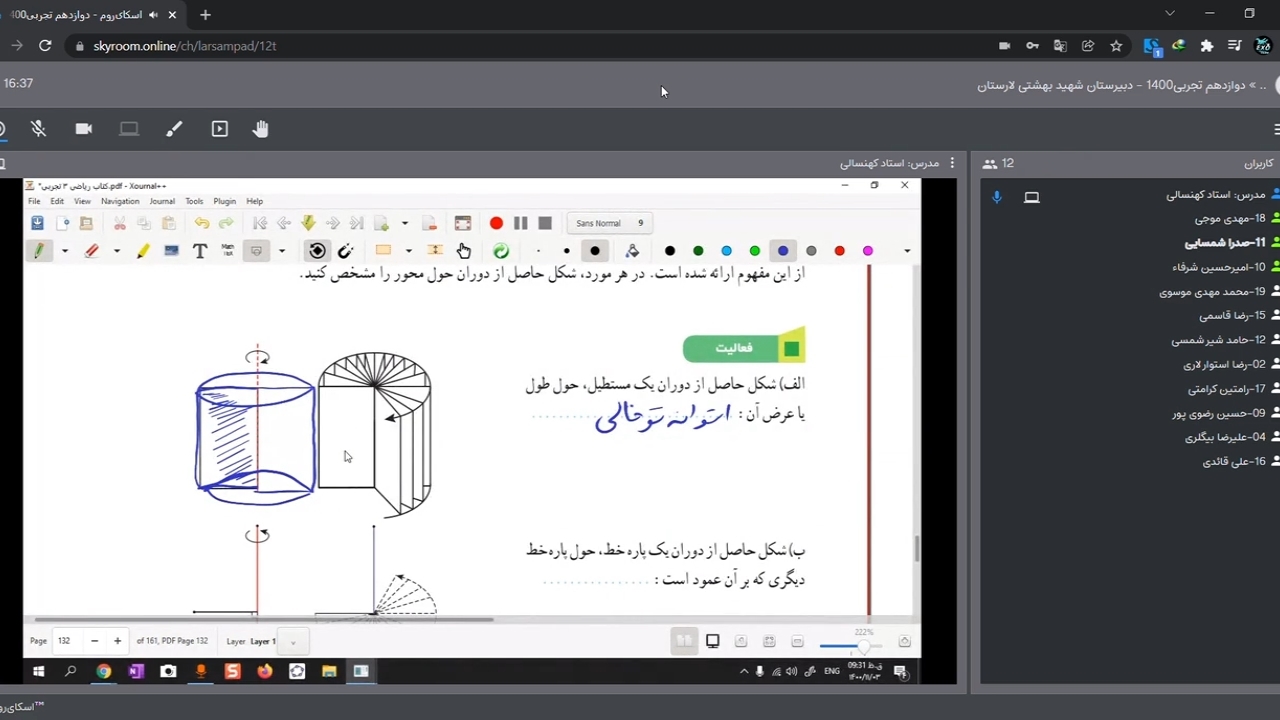Screen dimensions: 1280x720
Task: Start audio recording with the red button
Action: [x=496, y=223]
